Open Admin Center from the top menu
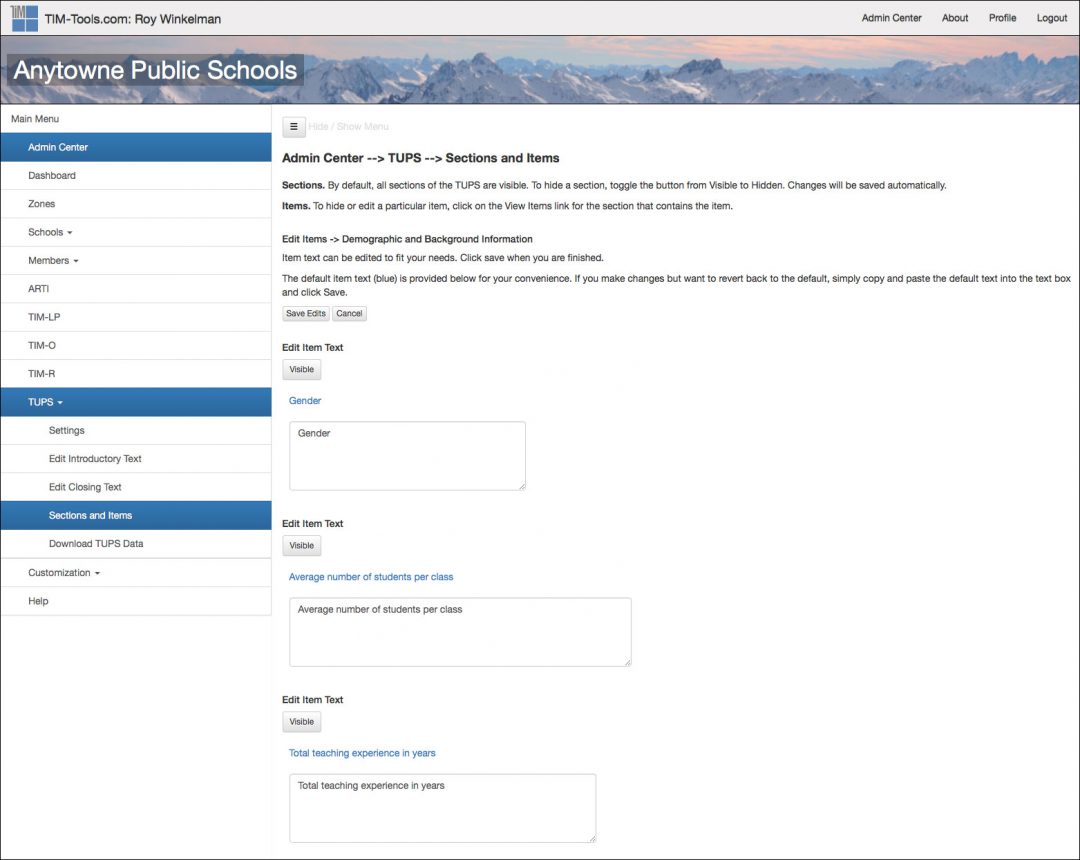This screenshot has width=1080, height=860. pyautogui.click(x=891, y=17)
